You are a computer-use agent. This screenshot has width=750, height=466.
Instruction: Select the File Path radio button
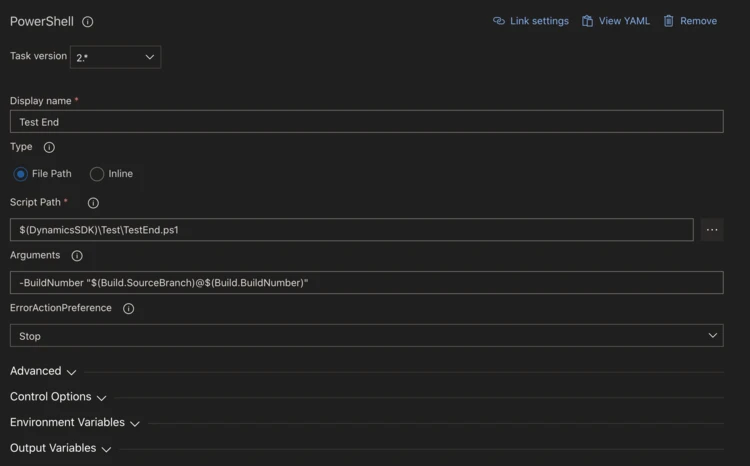[x=21, y=174]
